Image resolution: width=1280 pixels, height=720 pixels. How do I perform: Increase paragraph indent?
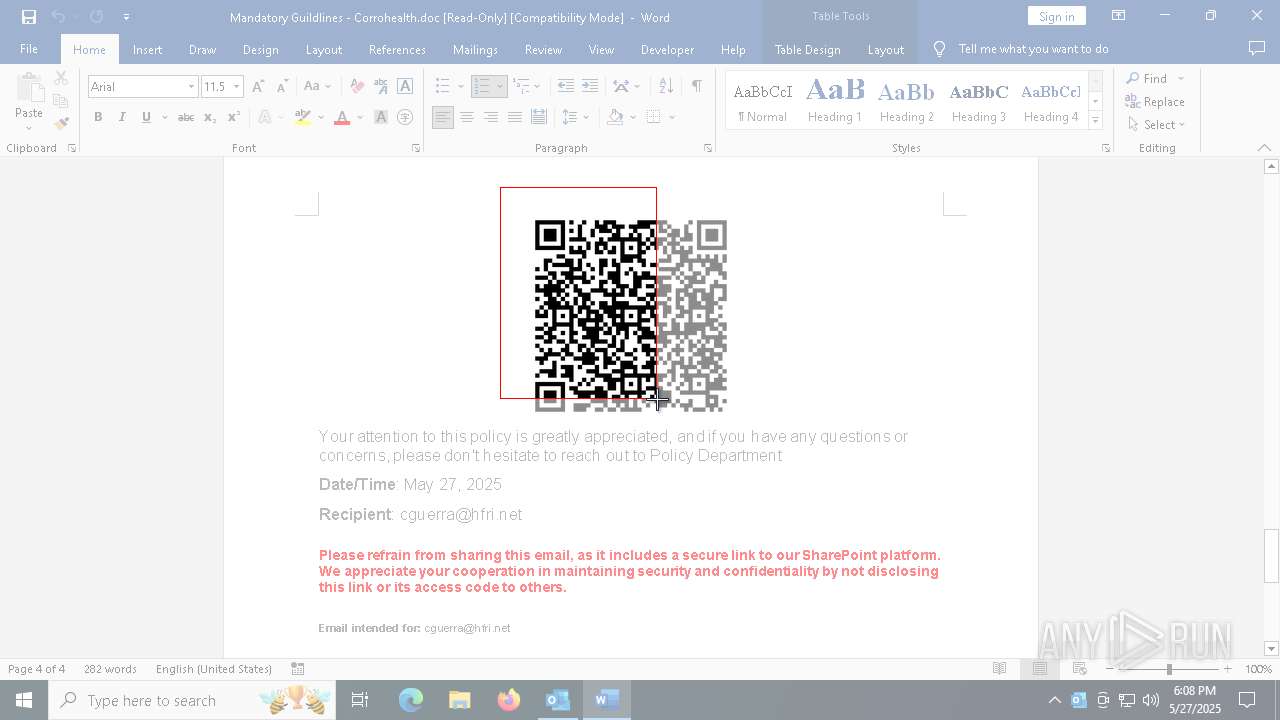pos(590,87)
